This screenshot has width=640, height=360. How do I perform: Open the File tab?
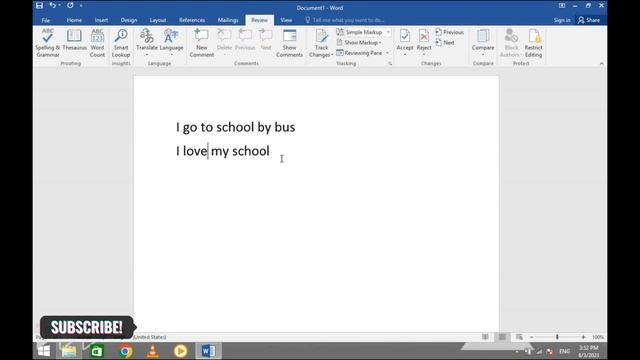(x=46, y=20)
